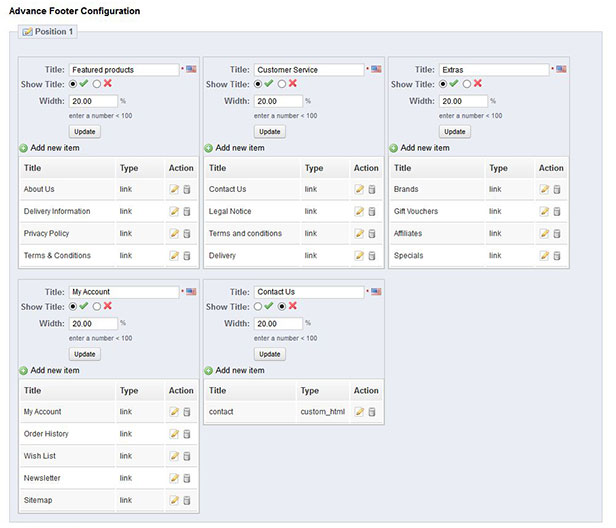Enable Show Title for Contact Us block
616x528 pixels.
coord(258,306)
